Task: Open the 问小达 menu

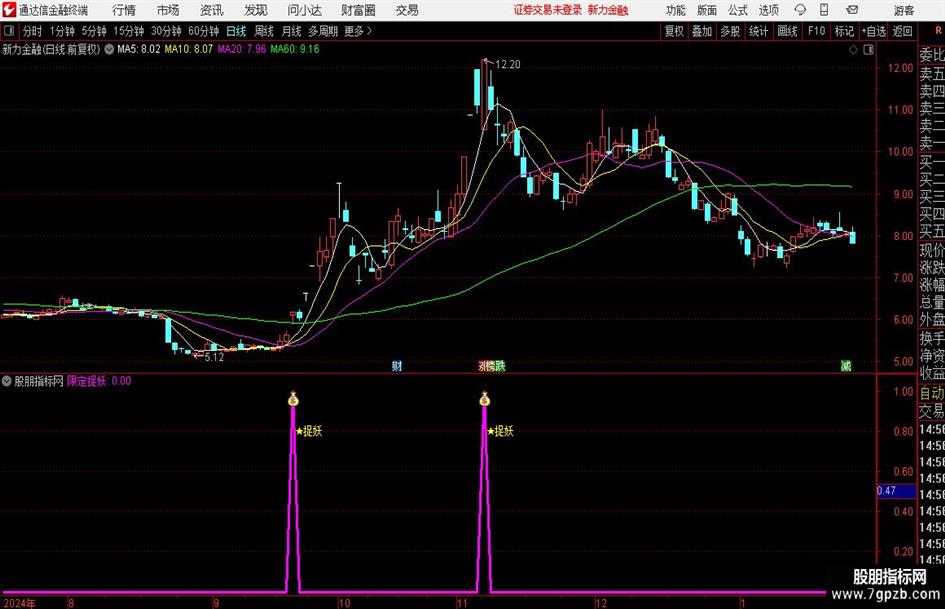Action: point(305,10)
